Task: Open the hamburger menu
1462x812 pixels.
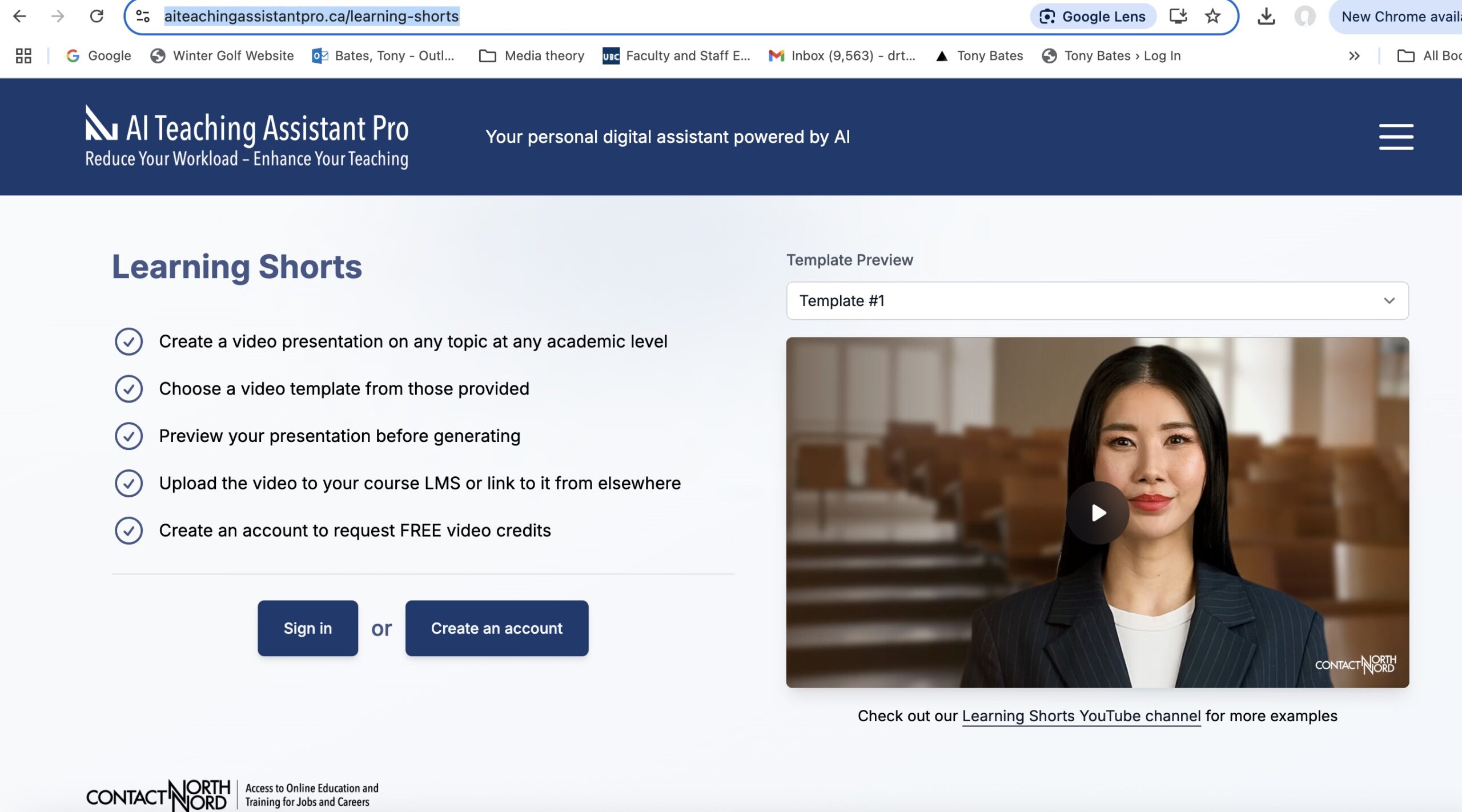Action: point(1396,137)
